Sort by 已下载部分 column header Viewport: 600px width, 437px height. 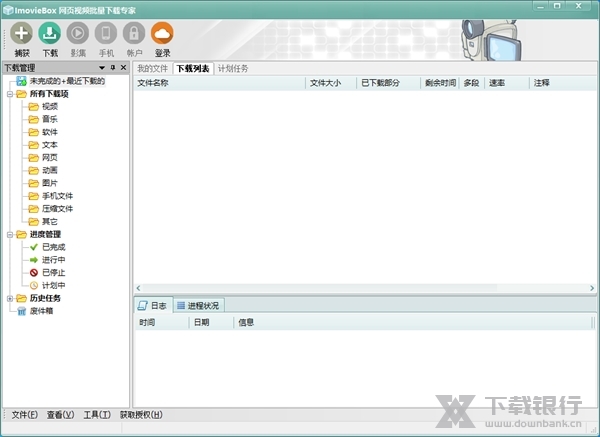point(388,83)
